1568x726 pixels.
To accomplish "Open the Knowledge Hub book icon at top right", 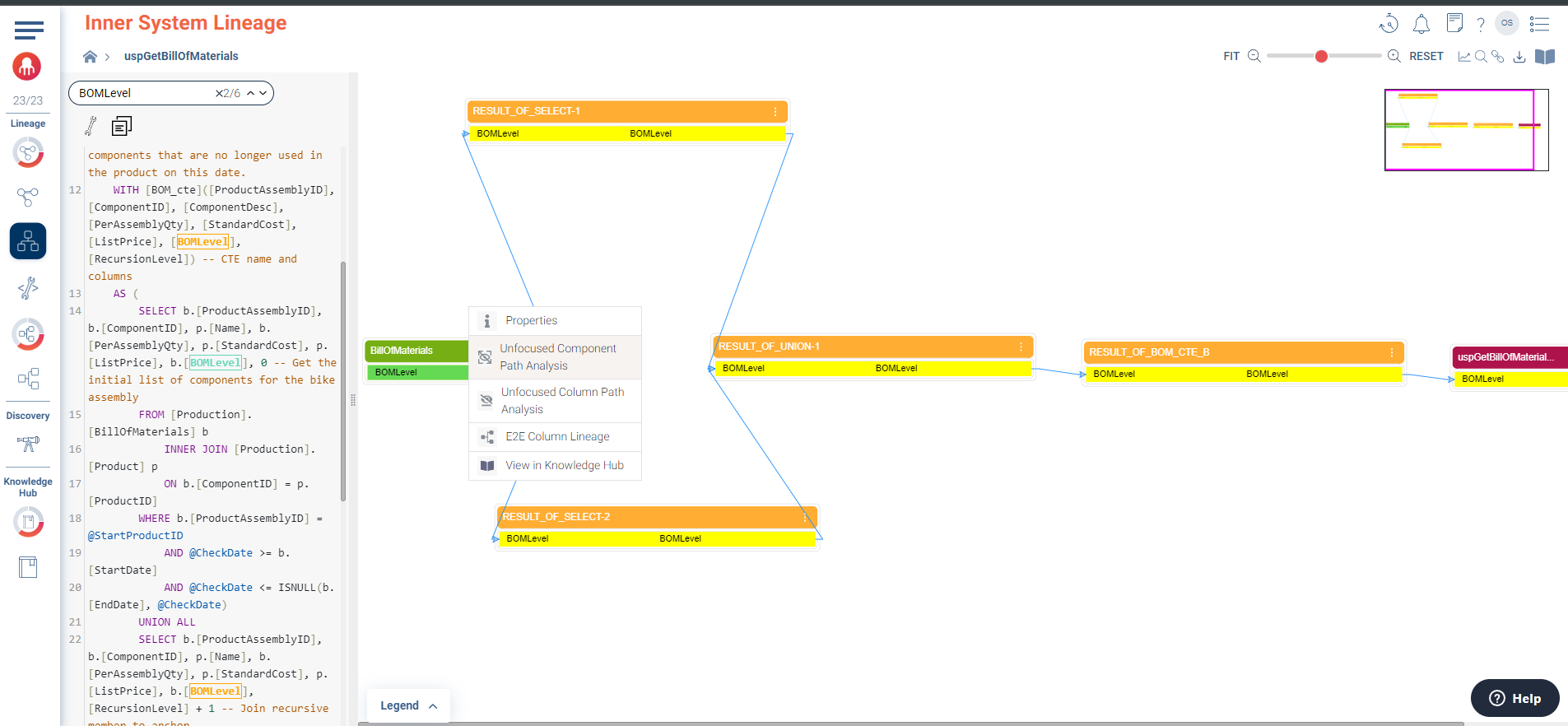I will click(1545, 57).
